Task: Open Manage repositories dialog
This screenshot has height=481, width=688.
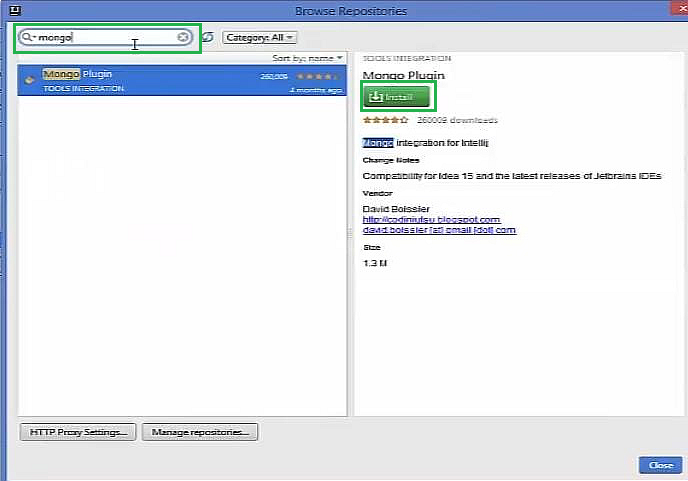Action: click(200, 432)
